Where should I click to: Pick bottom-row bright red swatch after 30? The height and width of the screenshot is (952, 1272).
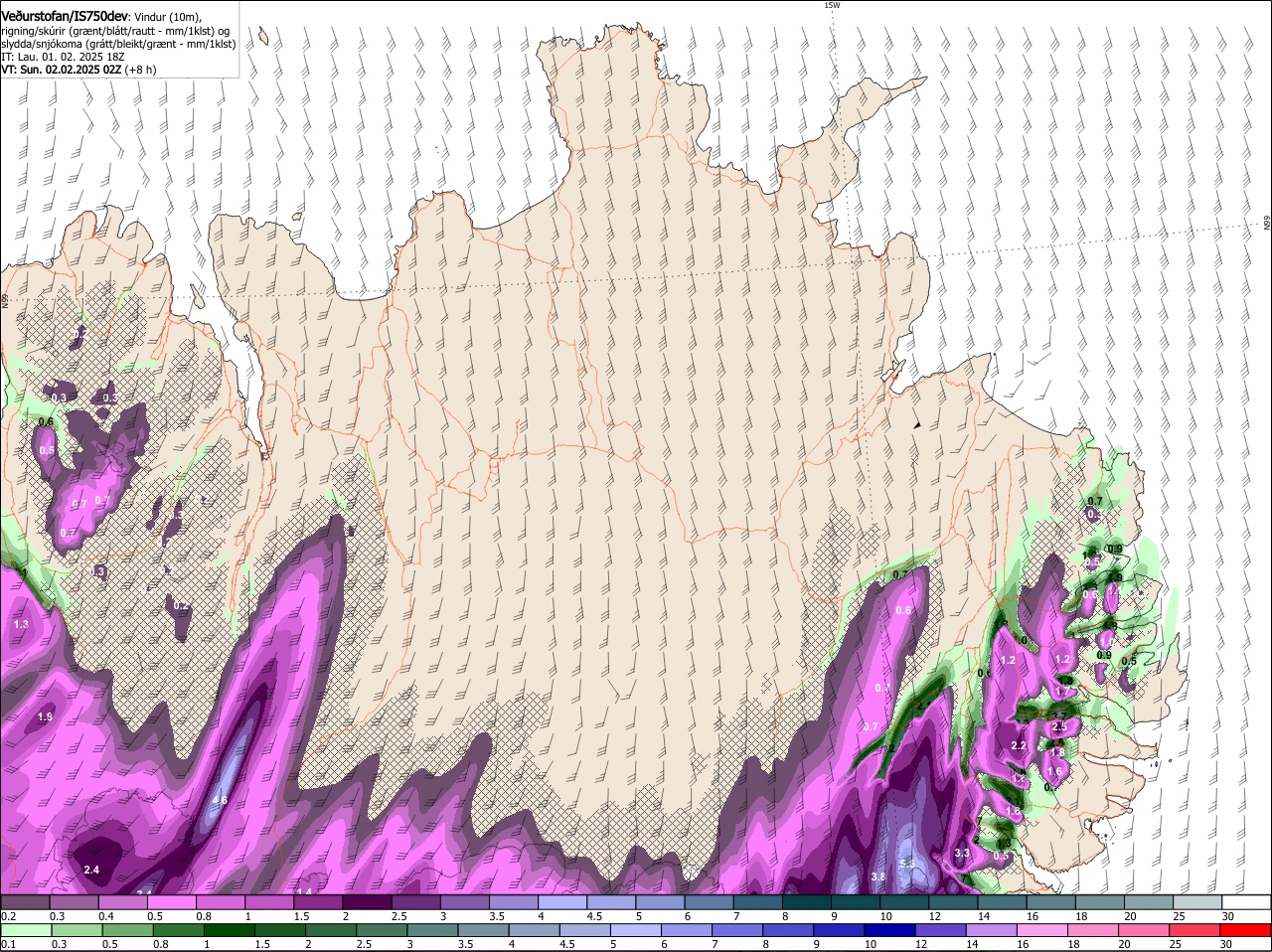[1246, 930]
